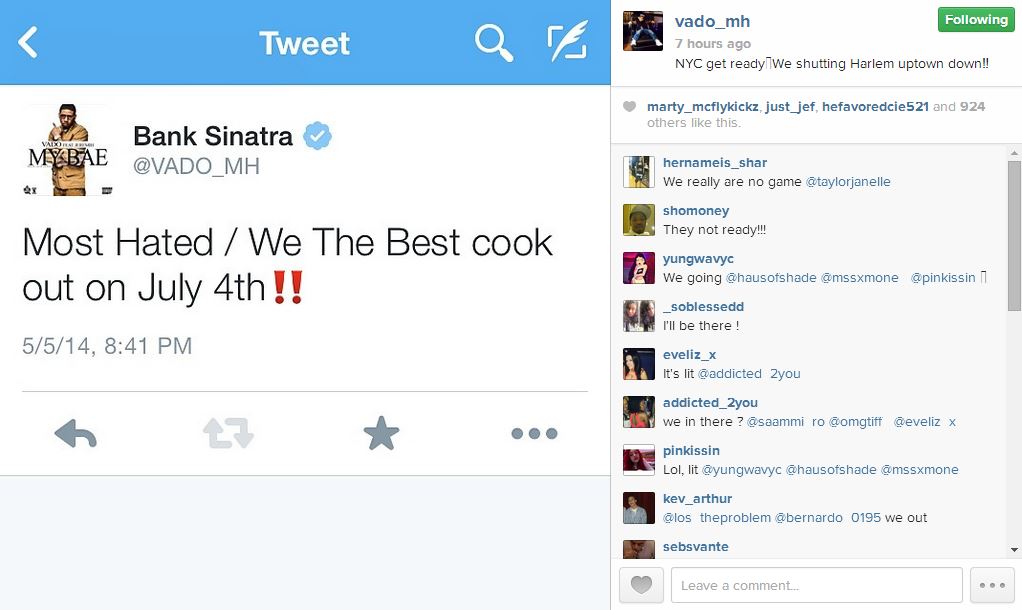Toggle the green Following button
The image size is (1022, 610).
coord(976,20)
